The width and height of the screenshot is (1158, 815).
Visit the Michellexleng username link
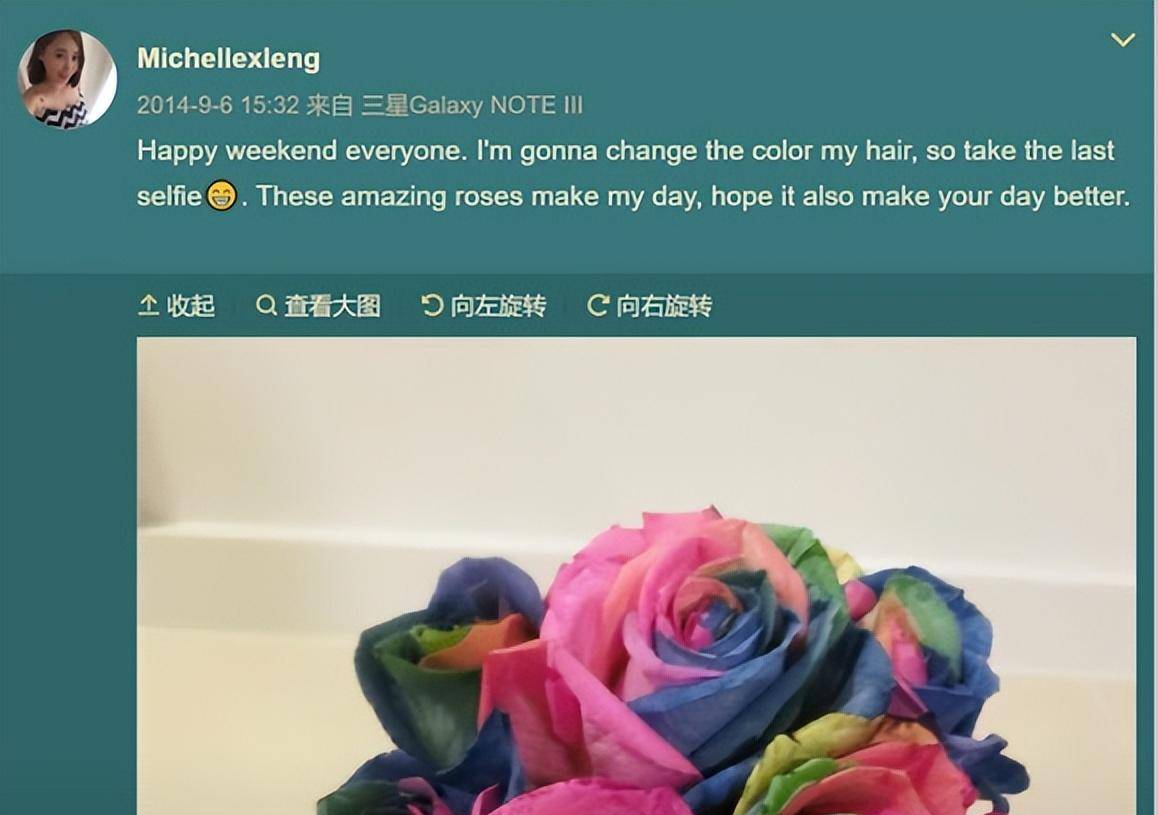[x=228, y=58]
